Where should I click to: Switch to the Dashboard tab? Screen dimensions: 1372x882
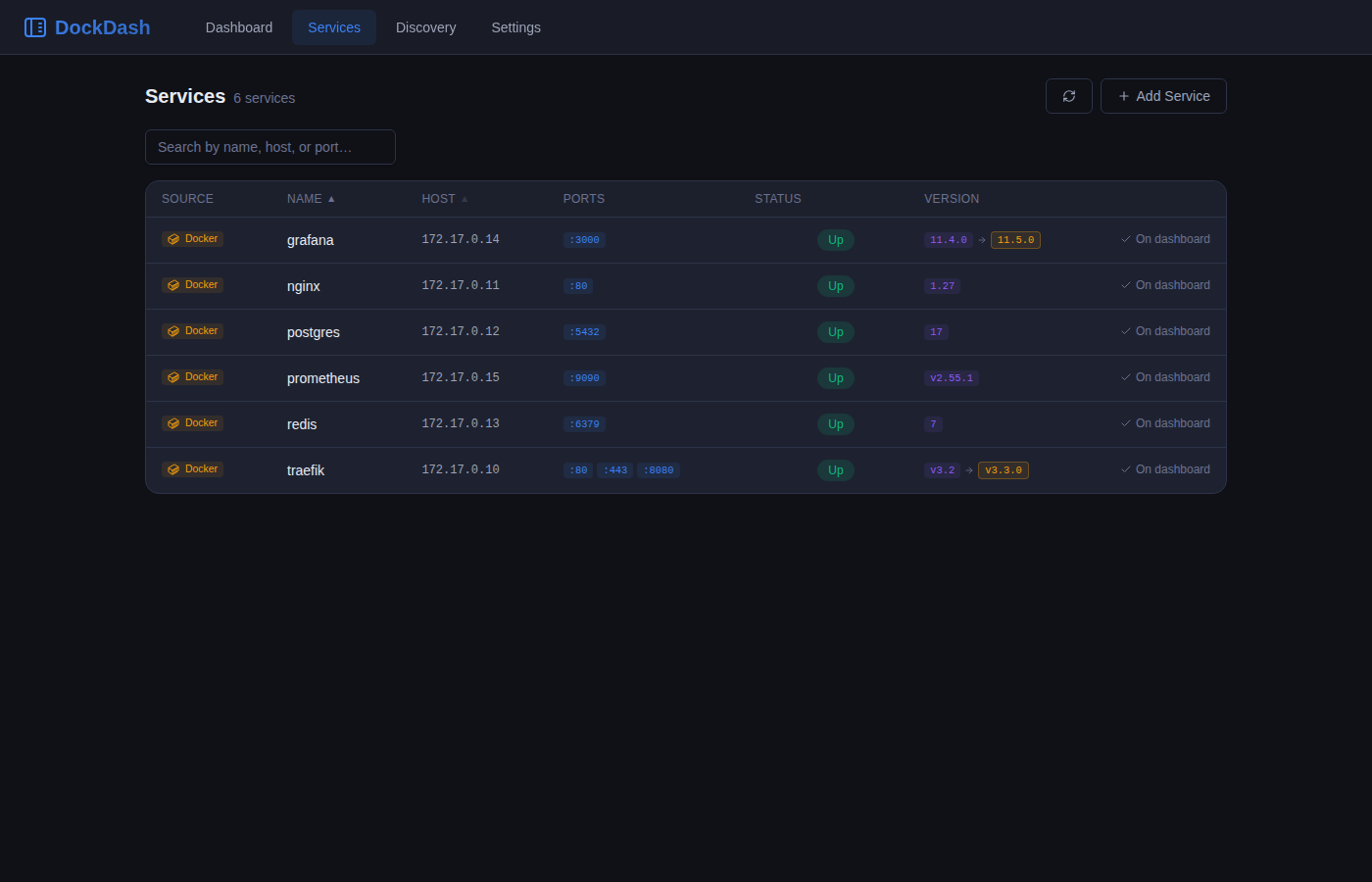click(239, 27)
